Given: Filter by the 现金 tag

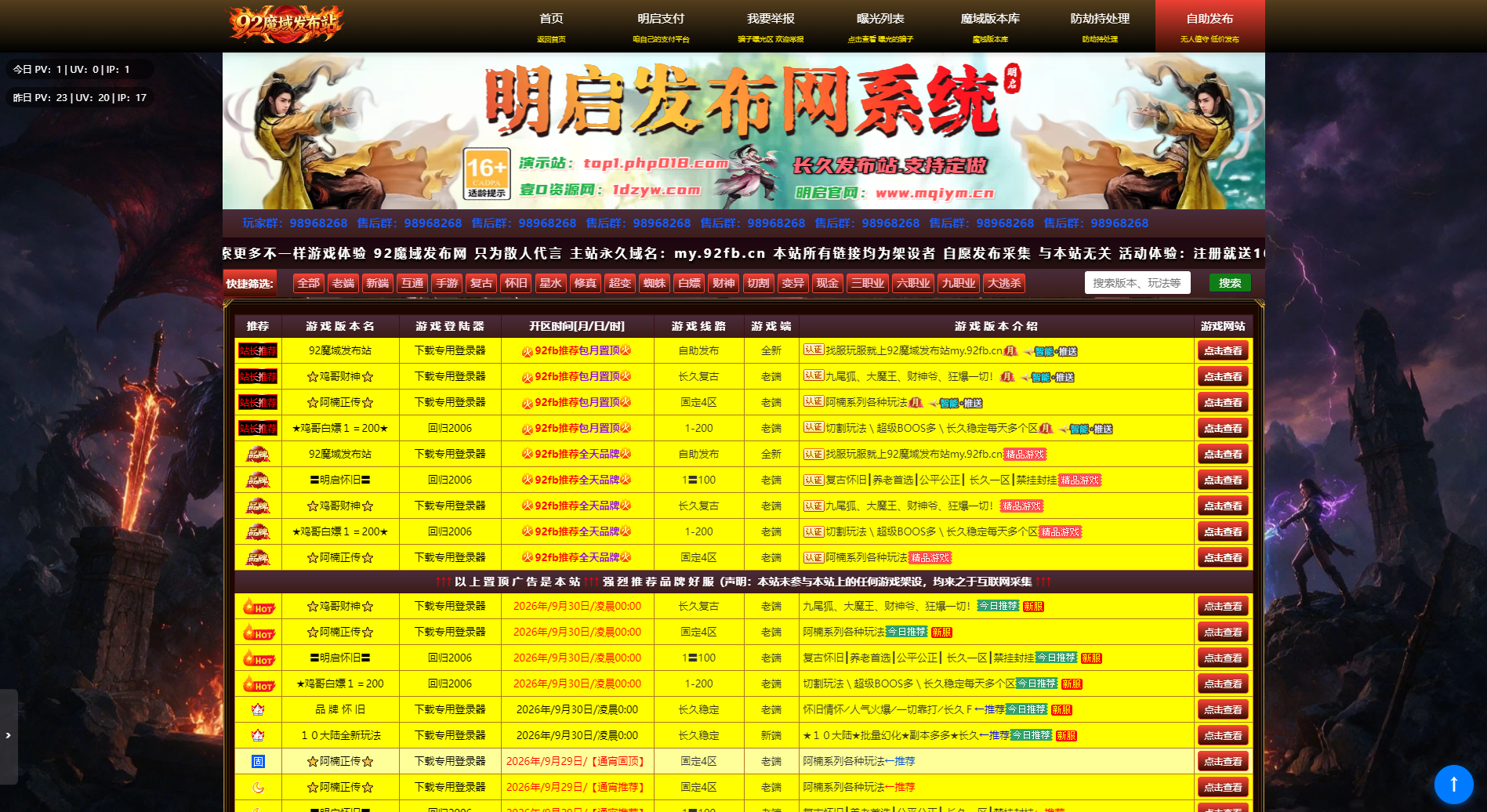Looking at the screenshot, I should pos(827,284).
